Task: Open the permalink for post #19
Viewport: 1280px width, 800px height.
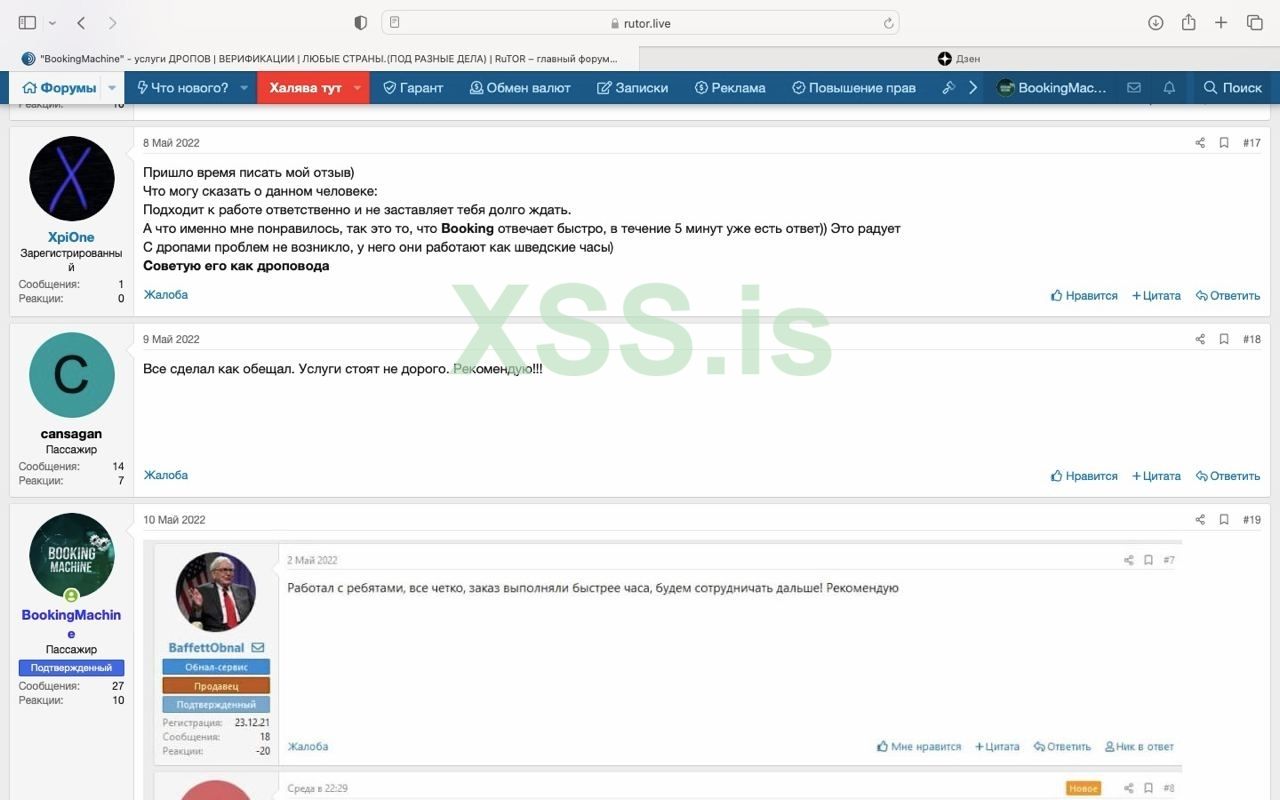Action: coord(1252,520)
